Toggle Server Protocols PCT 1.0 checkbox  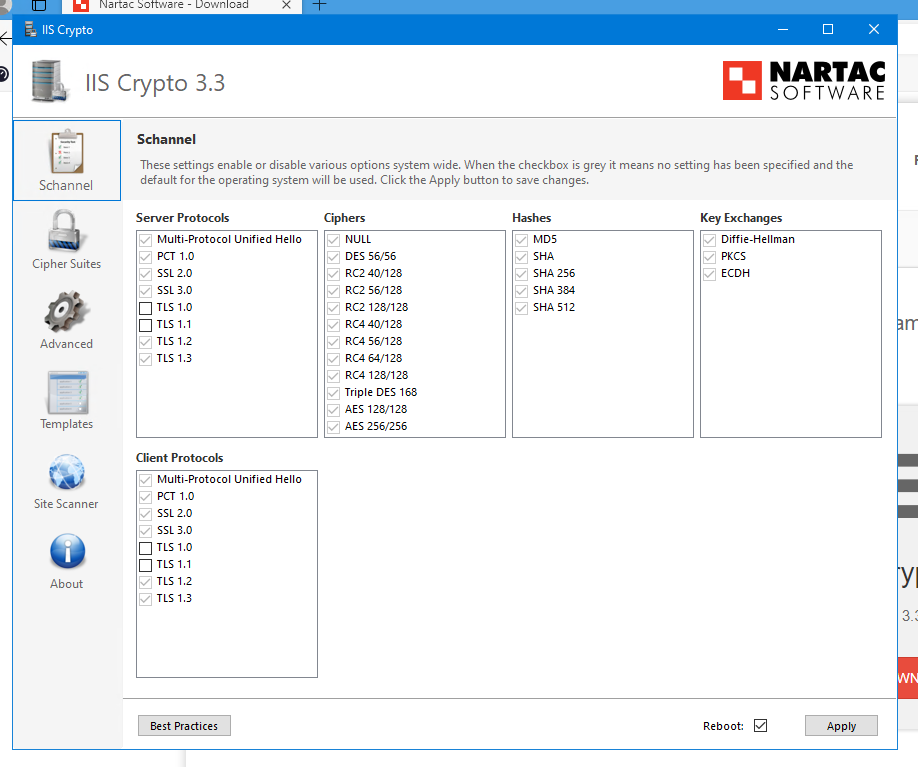[146, 257]
